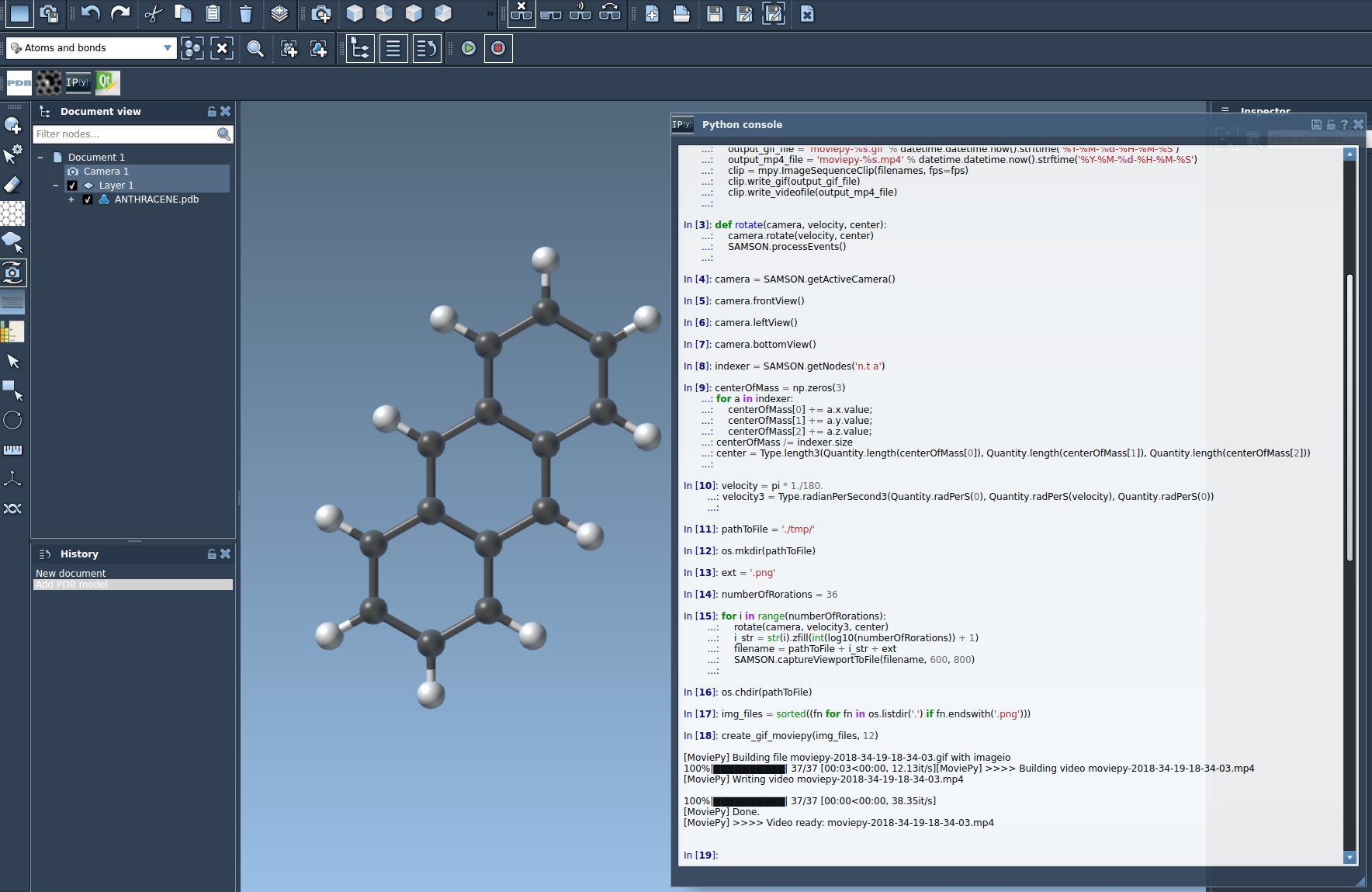Select New document in History

[x=71, y=573]
